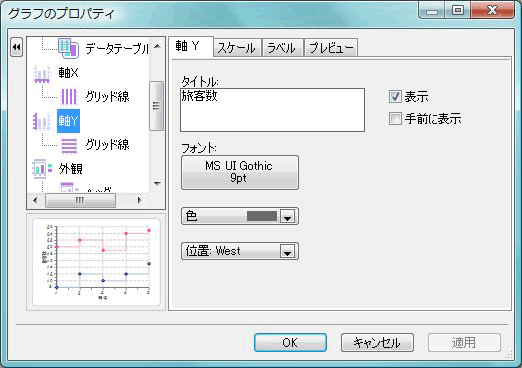Click tree vertical scrollbar up arrow
This screenshot has height=368, width=522.
pos(157,46)
